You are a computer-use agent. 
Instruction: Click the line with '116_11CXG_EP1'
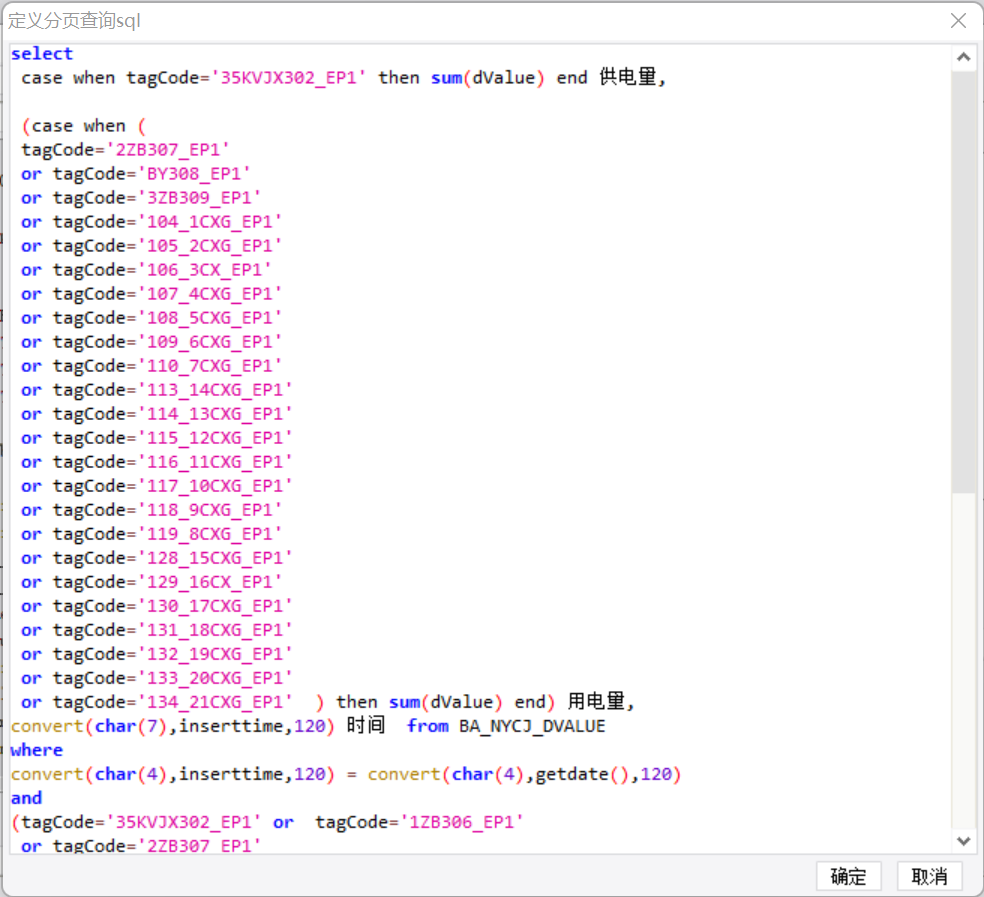(157, 462)
